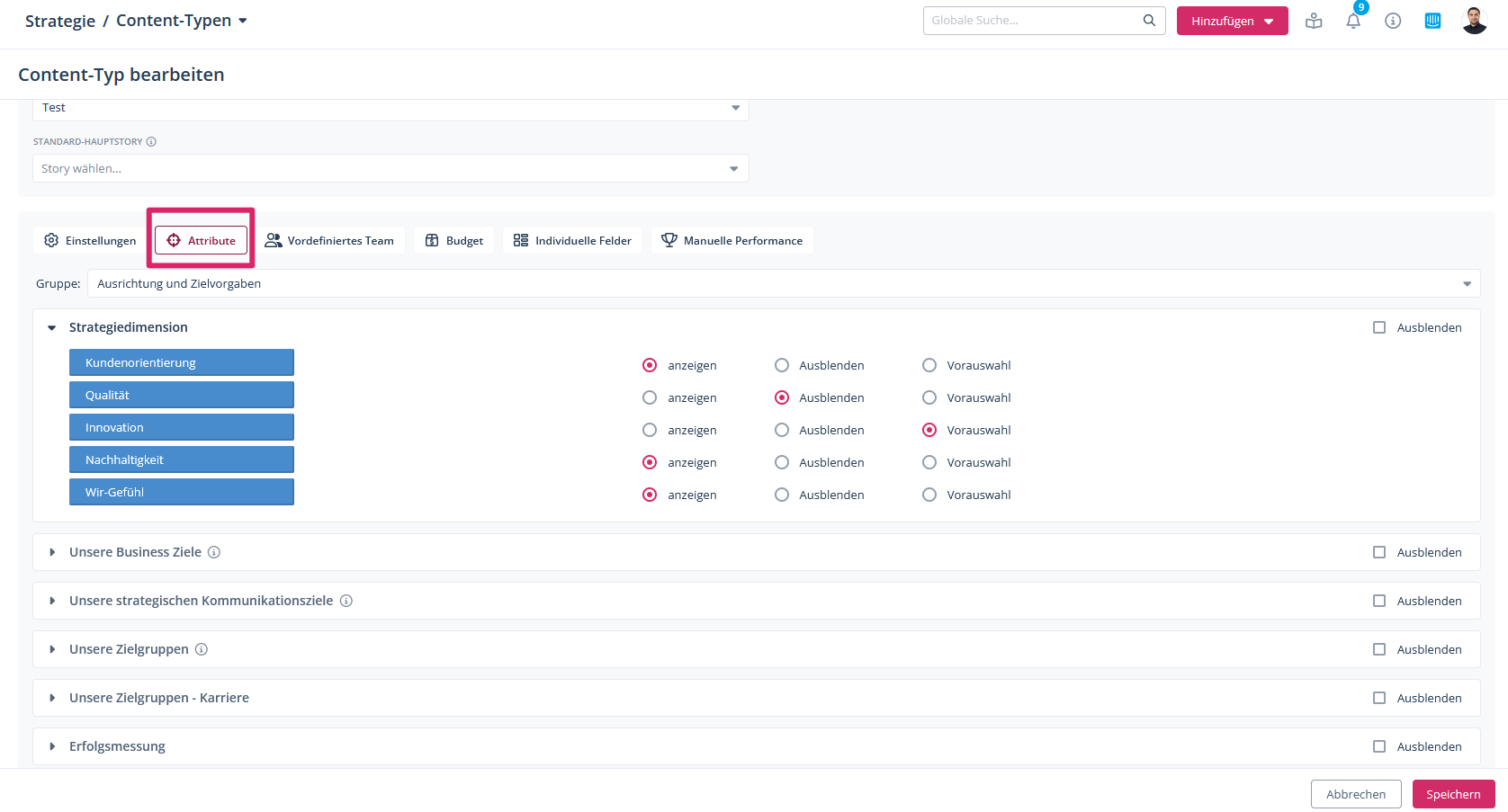1508x812 pixels.
Task: Click info icon beside Unsere strategischen Kommunikationsziele
Action: coord(346,601)
